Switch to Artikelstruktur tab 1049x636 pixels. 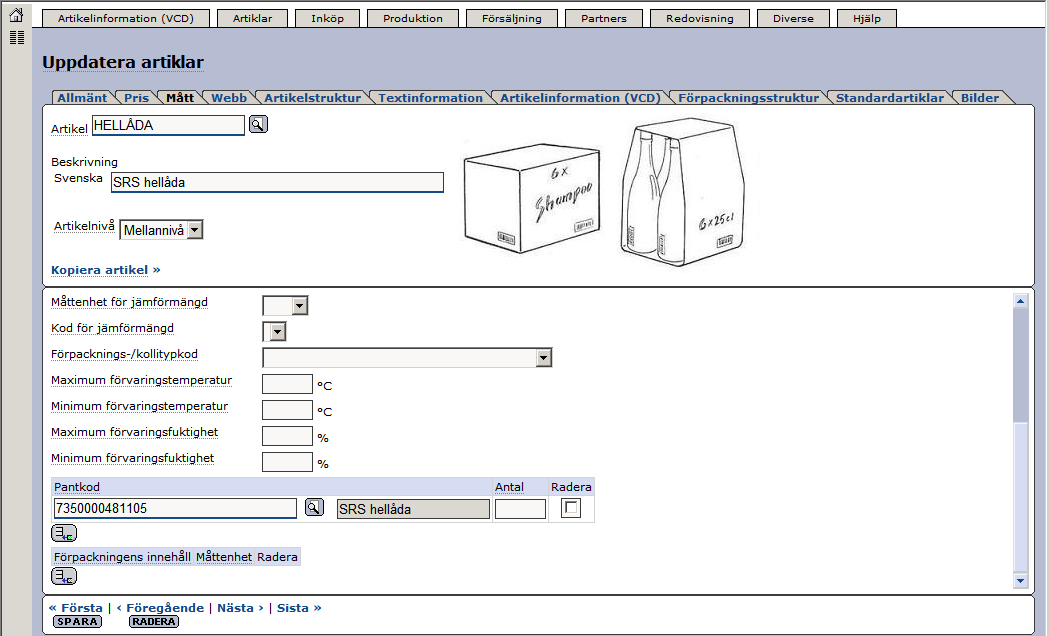[312, 98]
